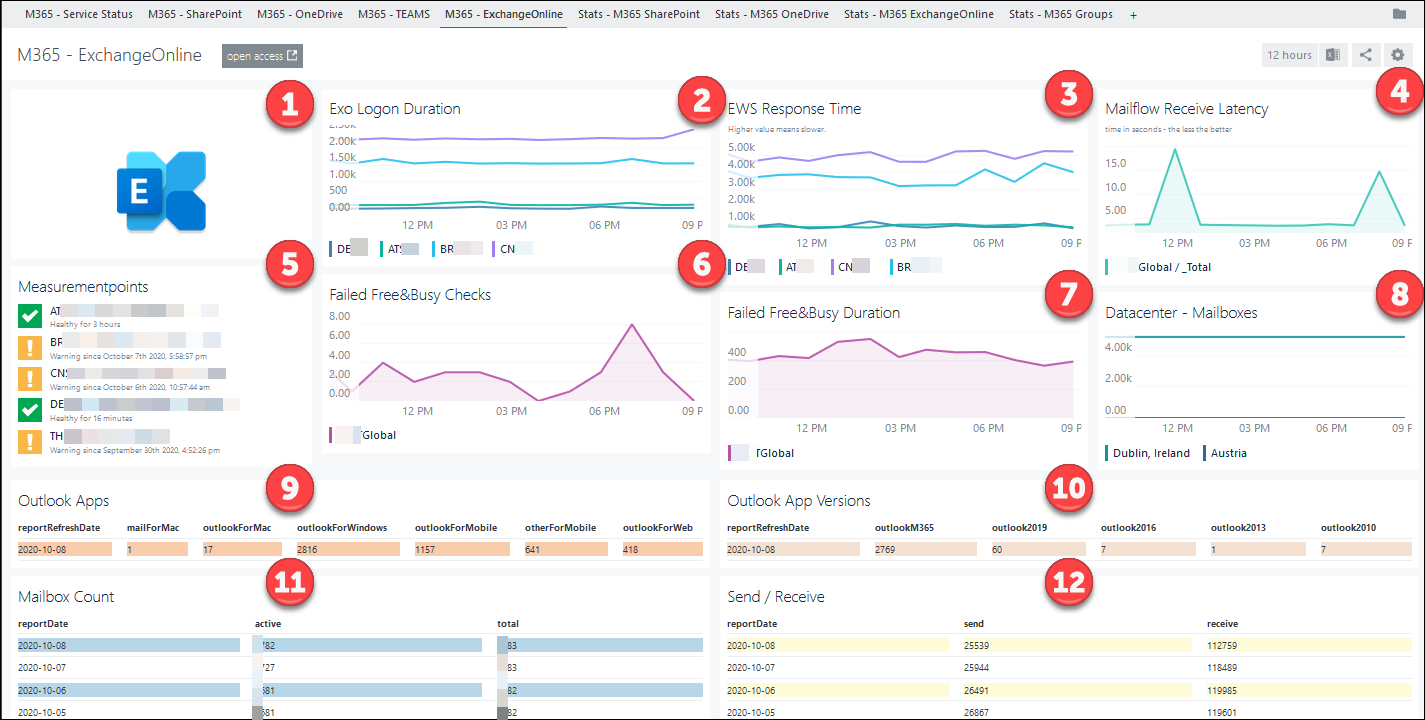The image size is (1425, 720).
Task: Open the share options via share icon
Action: [1366, 55]
